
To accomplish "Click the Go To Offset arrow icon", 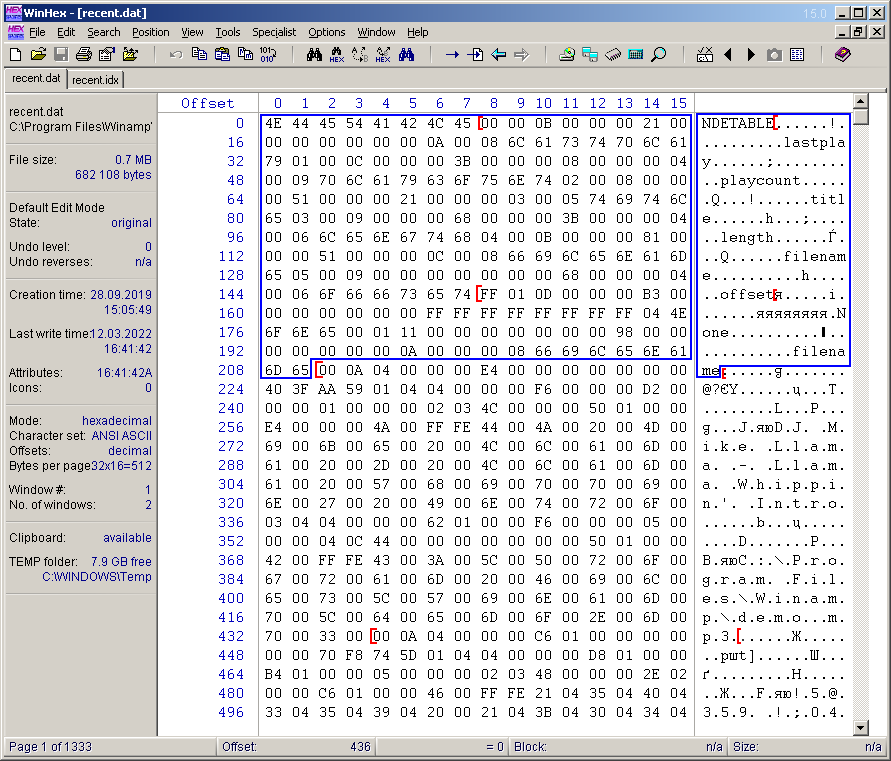I will pyautogui.click(x=453, y=55).
